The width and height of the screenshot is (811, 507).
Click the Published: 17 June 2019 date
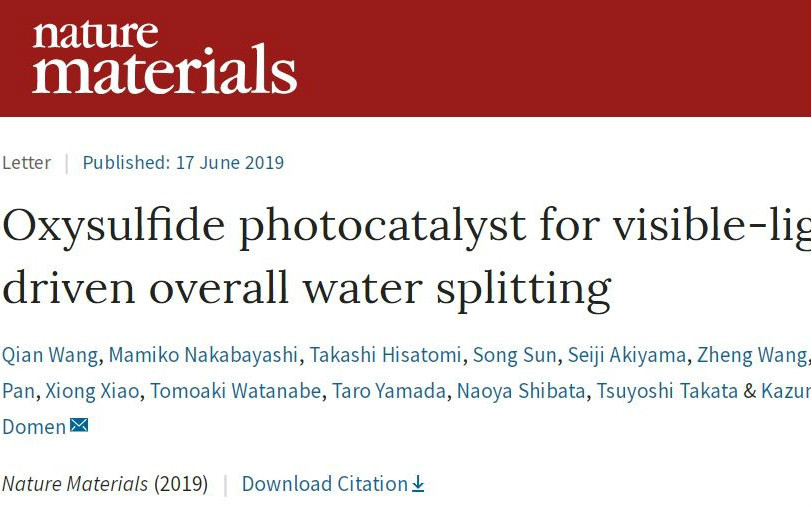tap(183, 162)
